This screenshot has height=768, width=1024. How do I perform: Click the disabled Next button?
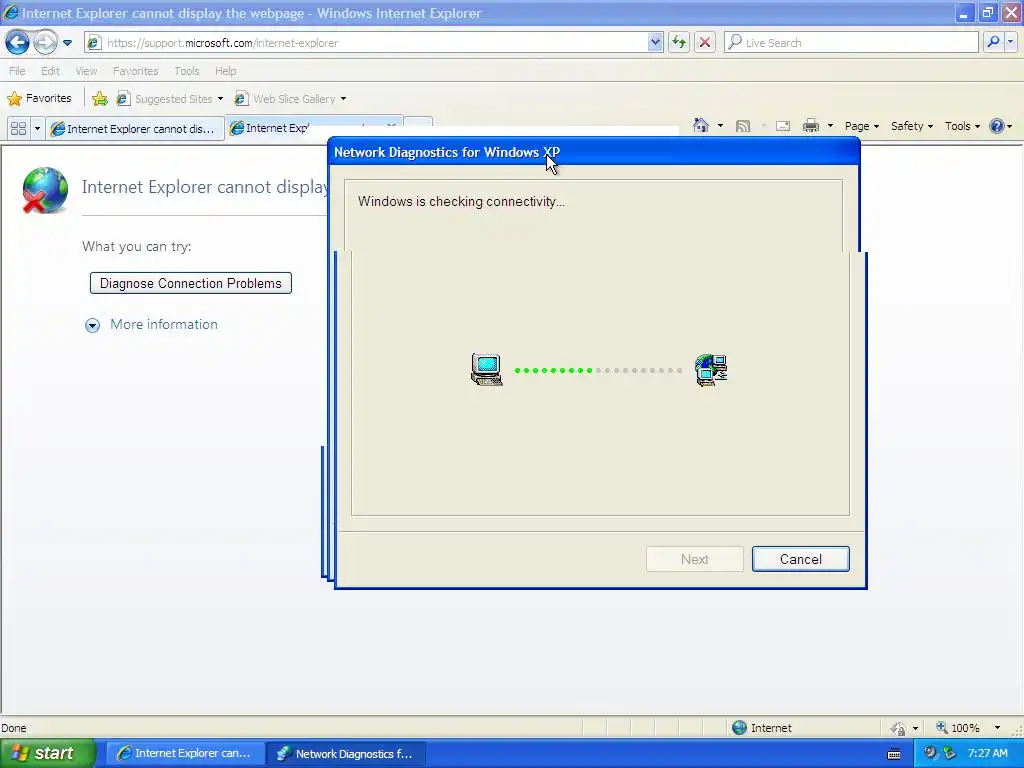pos(695,559)
